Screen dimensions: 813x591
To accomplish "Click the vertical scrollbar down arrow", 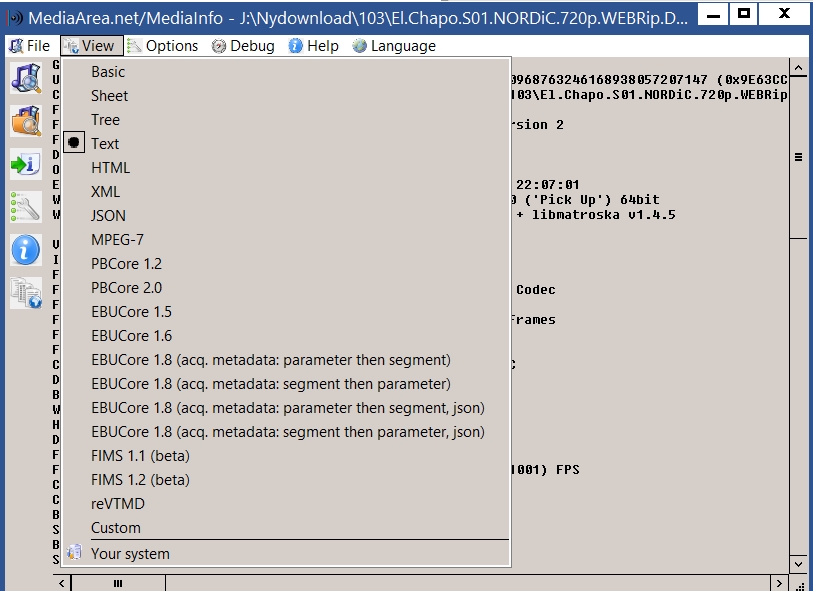I will tap(798, 564).
